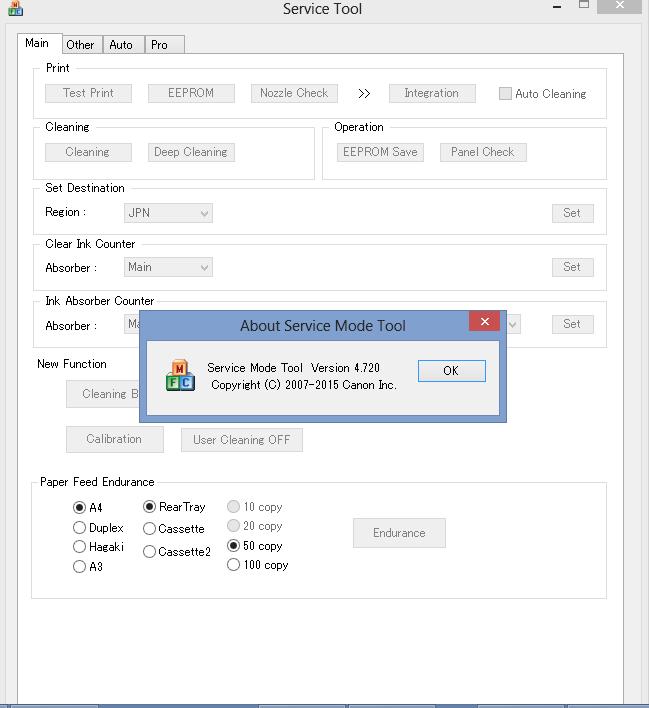
Task: Choose the 20 copy option
Action: coord(233,526)
